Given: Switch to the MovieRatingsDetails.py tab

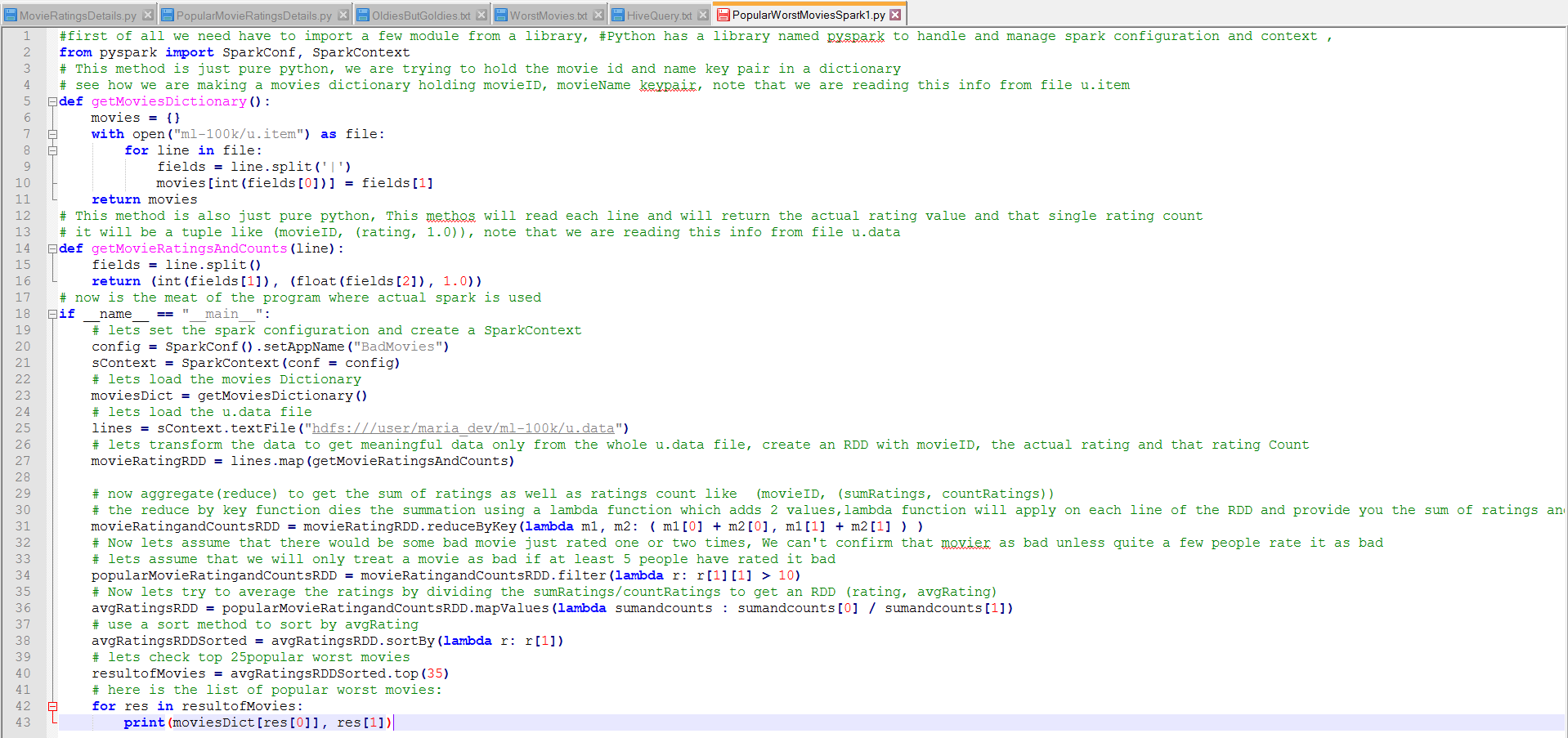Looking at the screenshot, I should click(x=78, y=15).
